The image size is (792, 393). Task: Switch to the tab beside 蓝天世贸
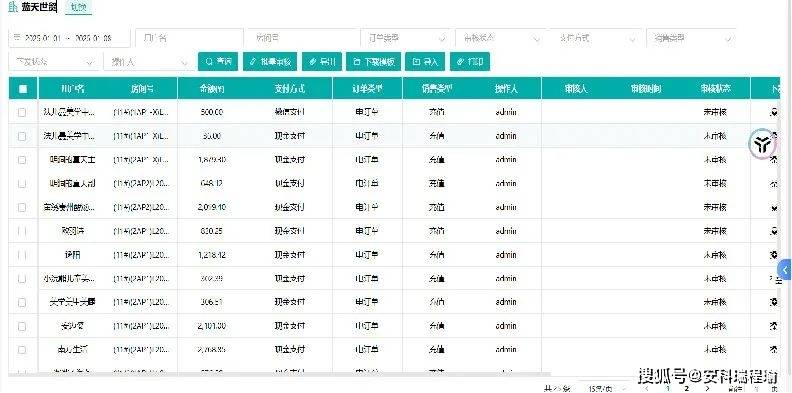coord(78,8)
